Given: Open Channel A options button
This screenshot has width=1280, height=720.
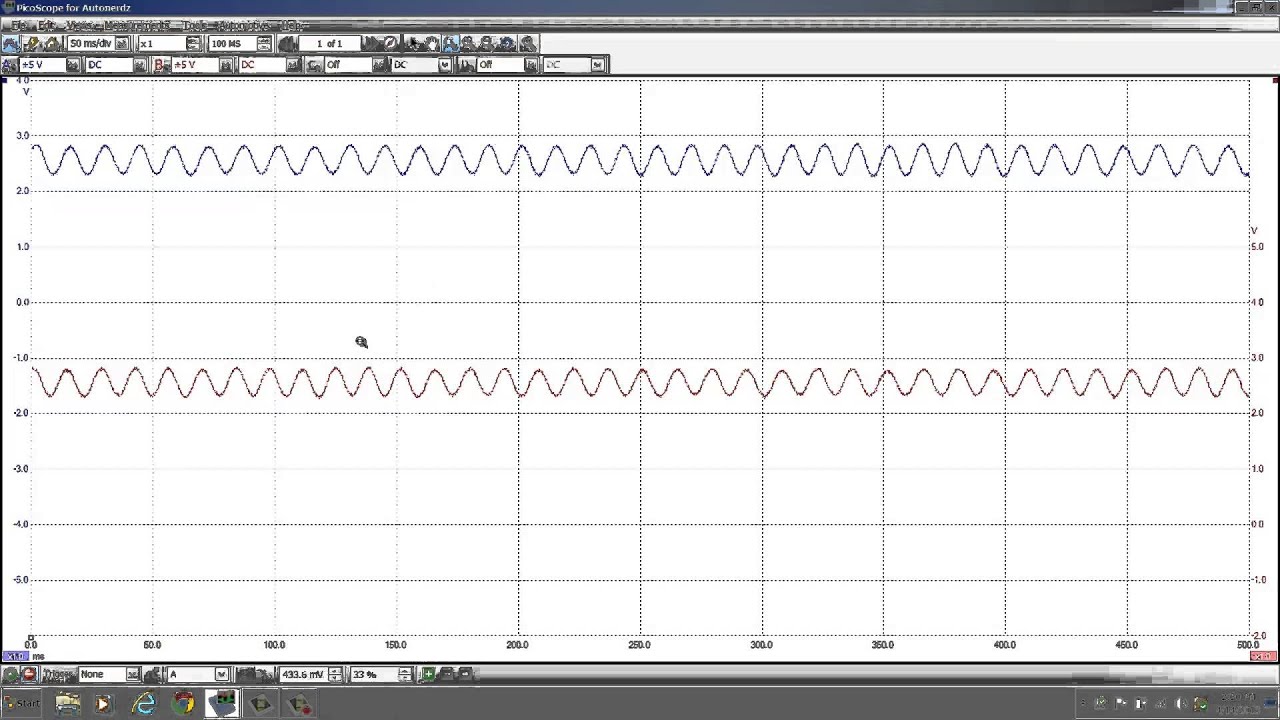Looking at the screenshot, I should [x=9, y=65].
